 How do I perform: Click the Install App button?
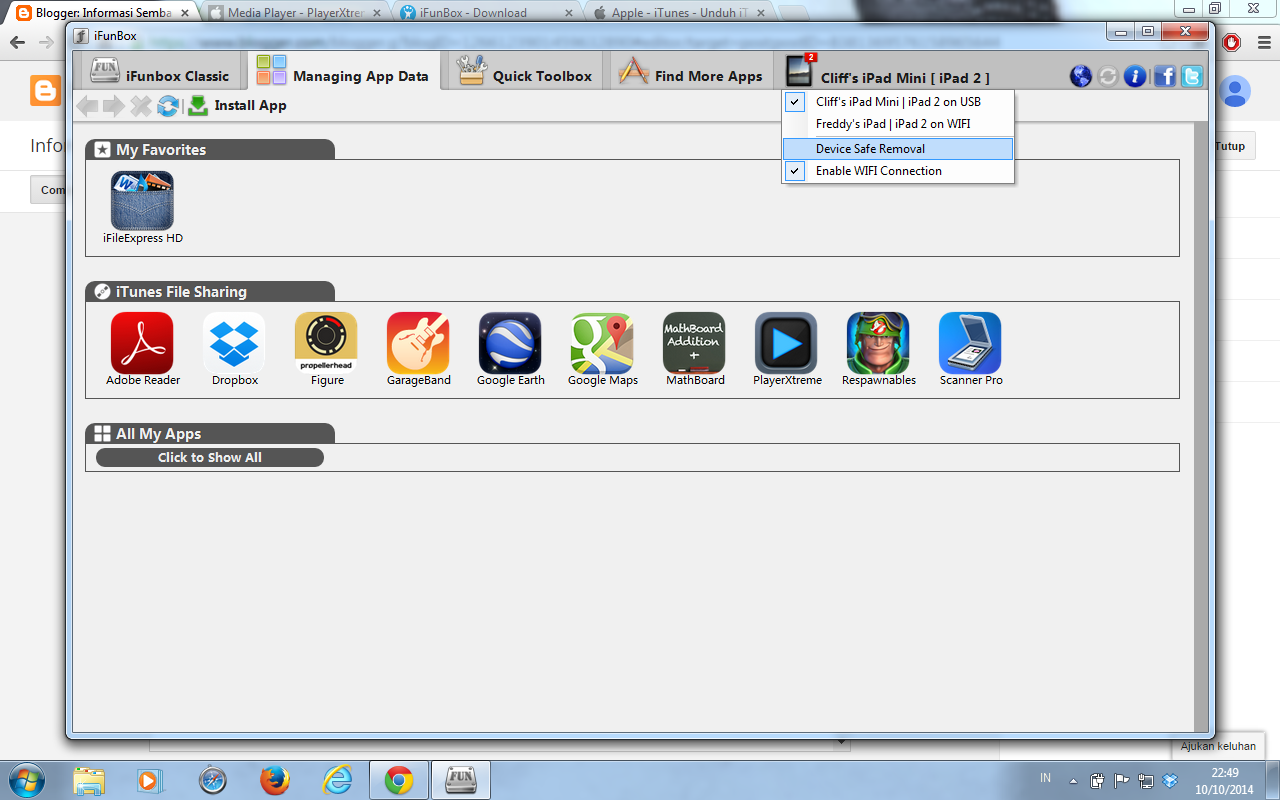[x=238, y=105]
